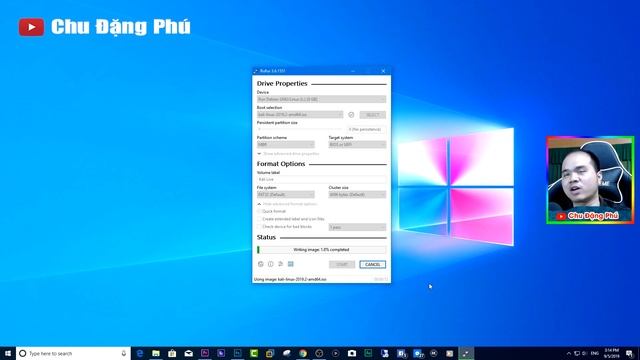Open the Boot selection dropdown
The width and height of the screenshot is (640, 360).
coord(300,115)
